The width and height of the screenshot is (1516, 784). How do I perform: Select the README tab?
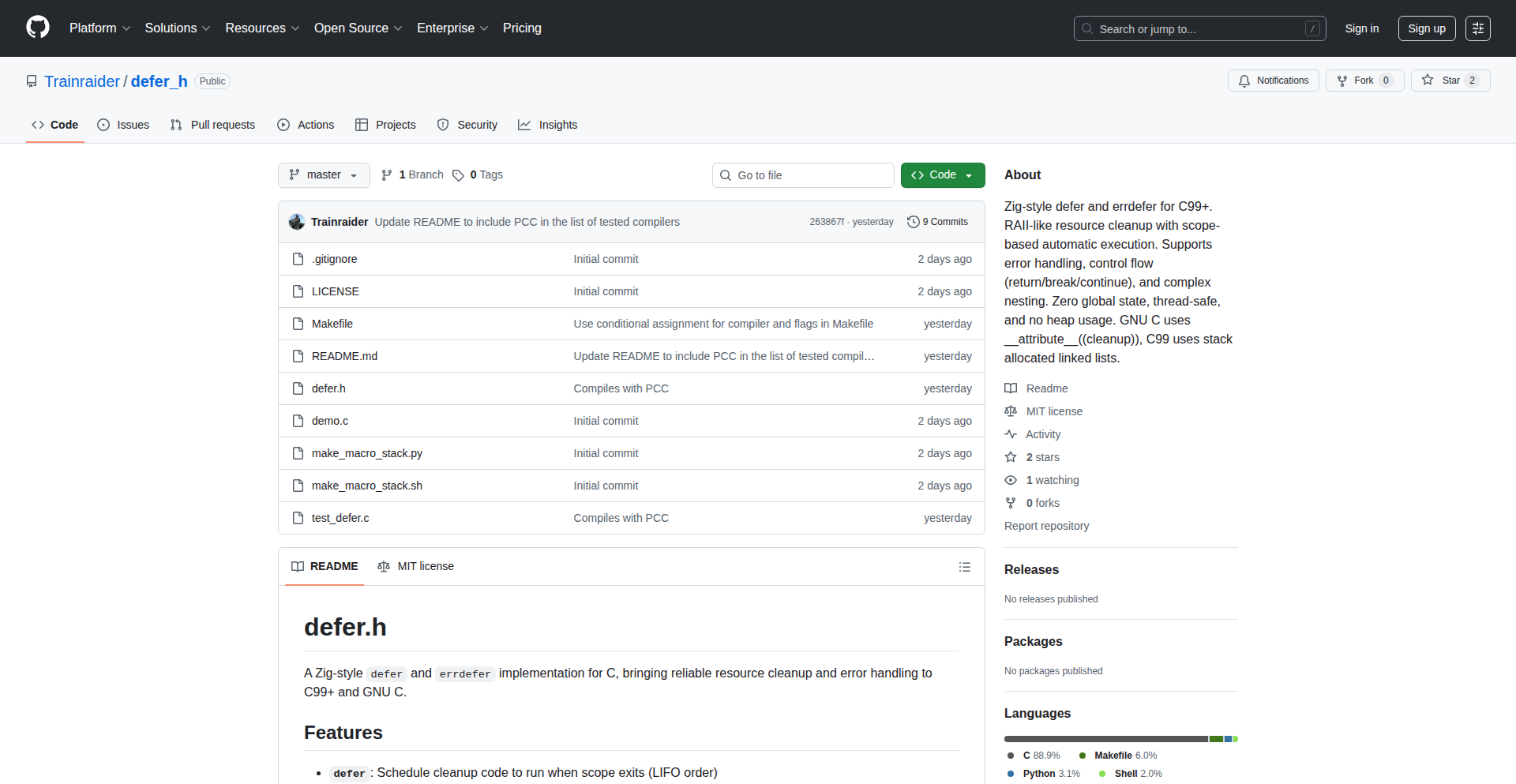pyautogui.click(x=325, y=567)
